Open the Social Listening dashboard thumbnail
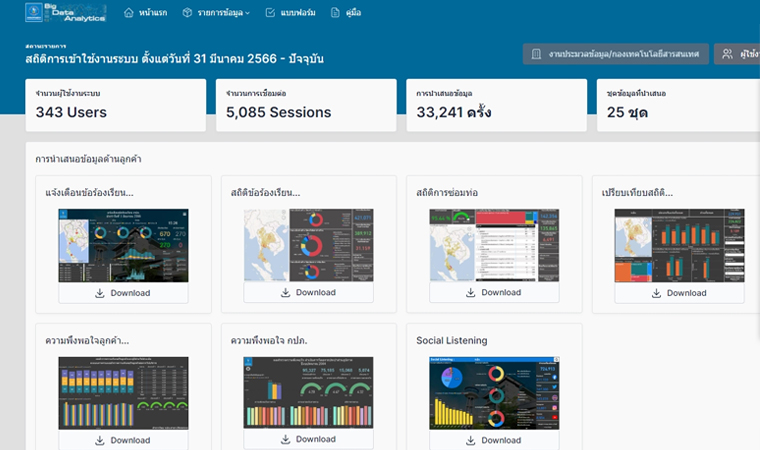760x450 pixels. tap(494, 393)
